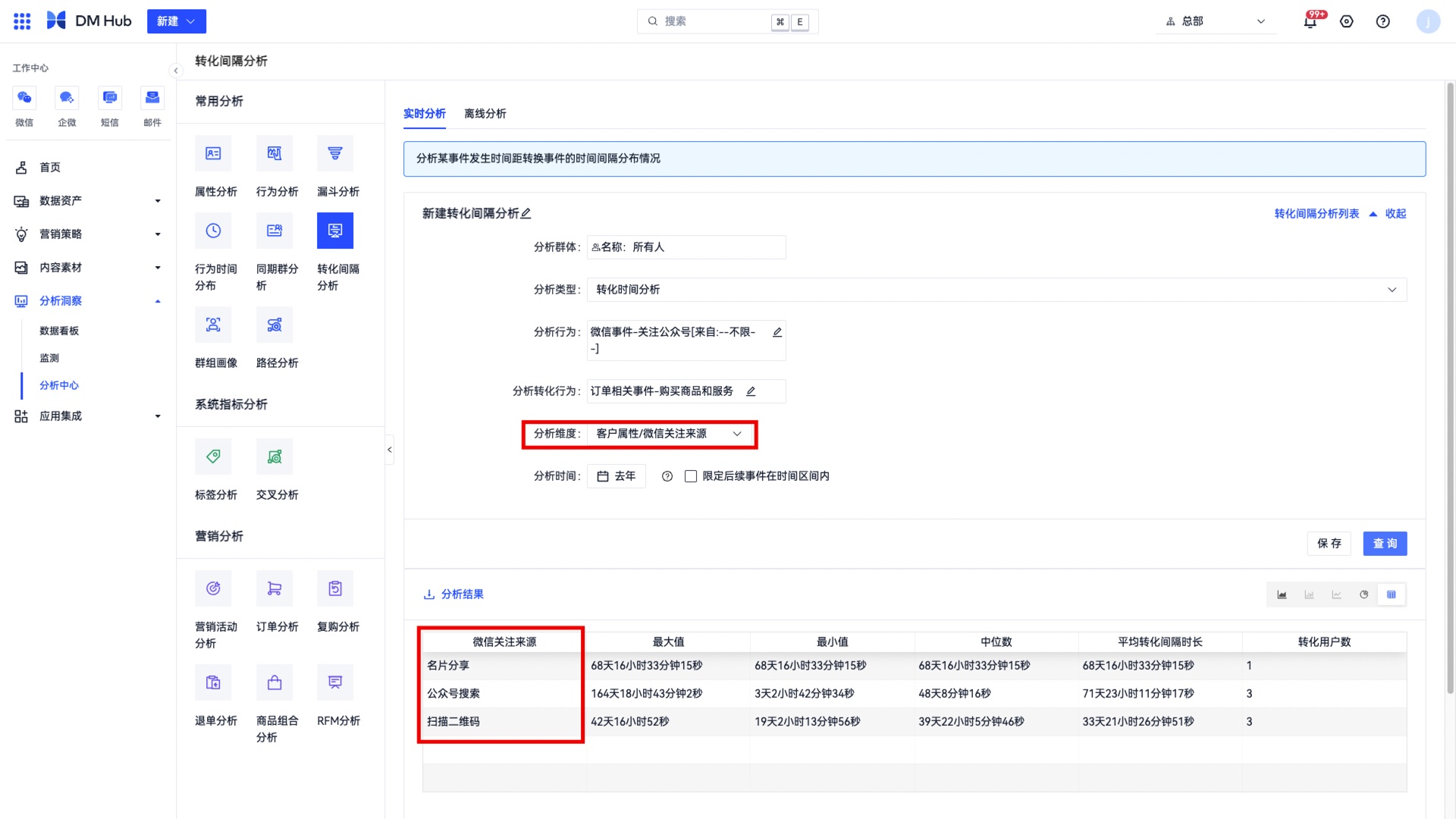Open 群组画像 group portrait icon
The image size is (1456, 819).
(213, 325)
